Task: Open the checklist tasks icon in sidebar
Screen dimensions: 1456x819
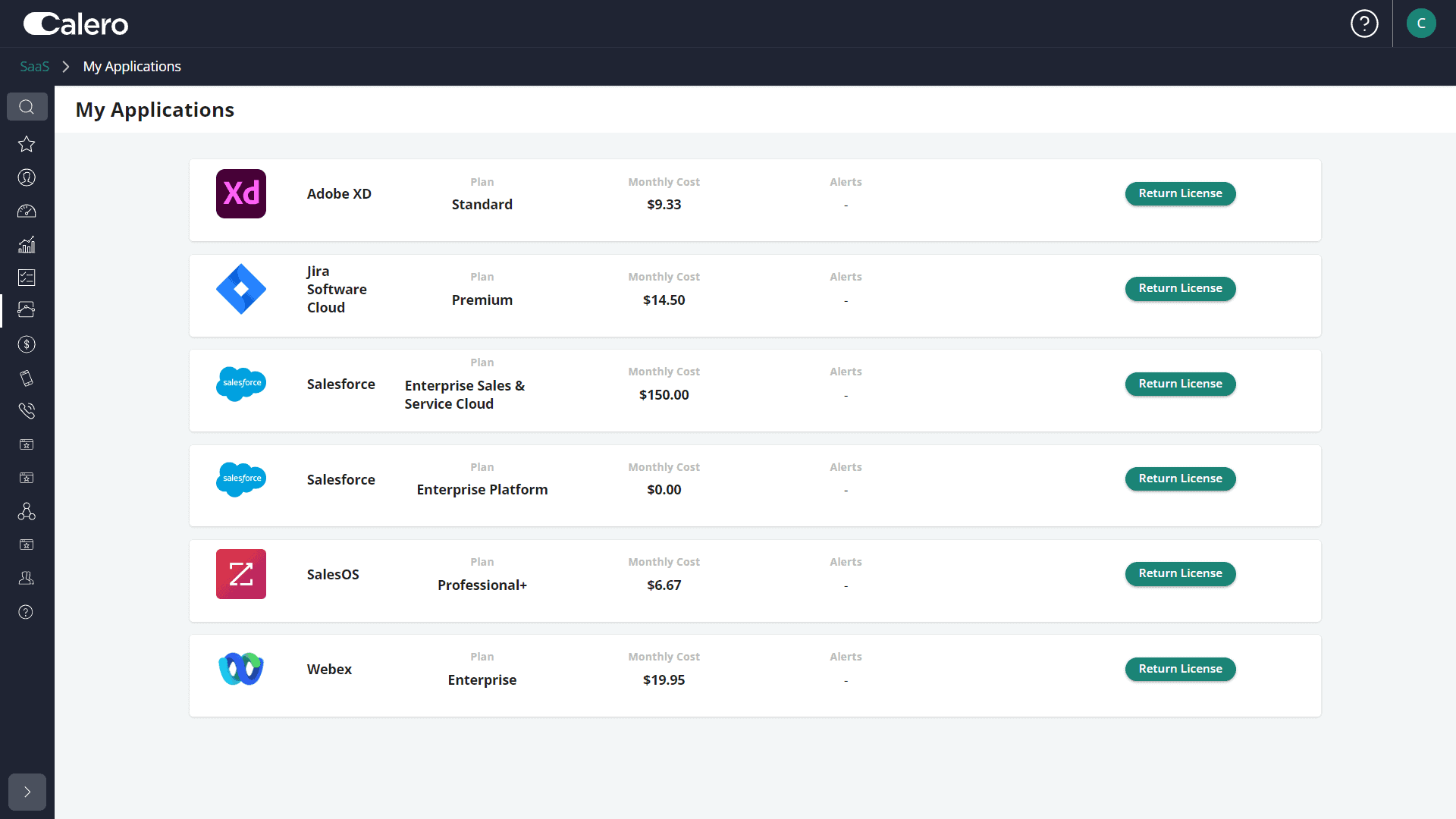Action: point(27,278)
